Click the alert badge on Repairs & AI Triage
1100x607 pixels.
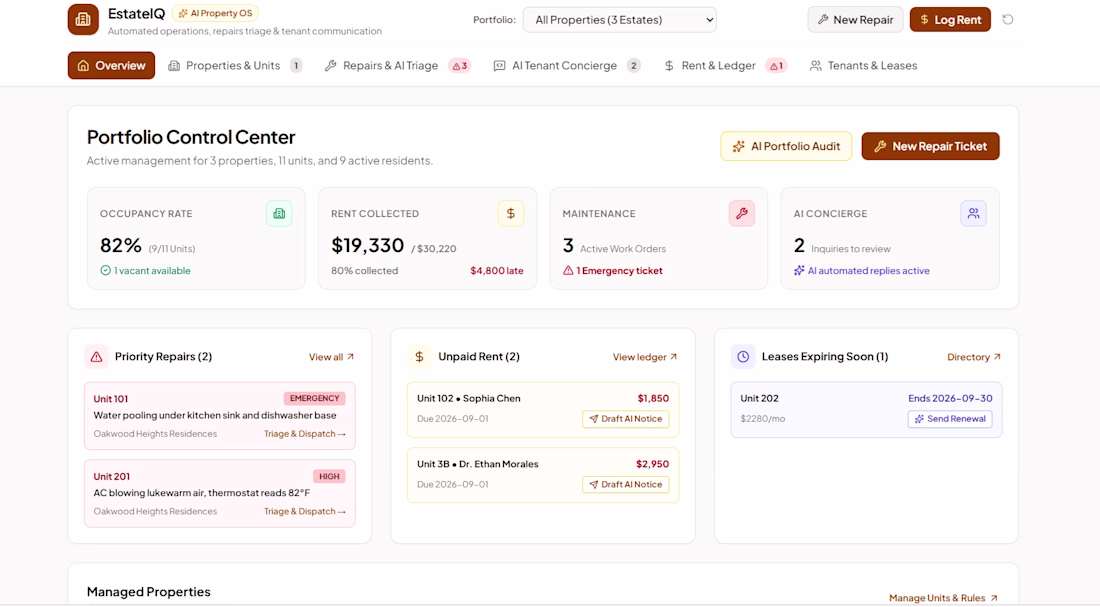460,66
